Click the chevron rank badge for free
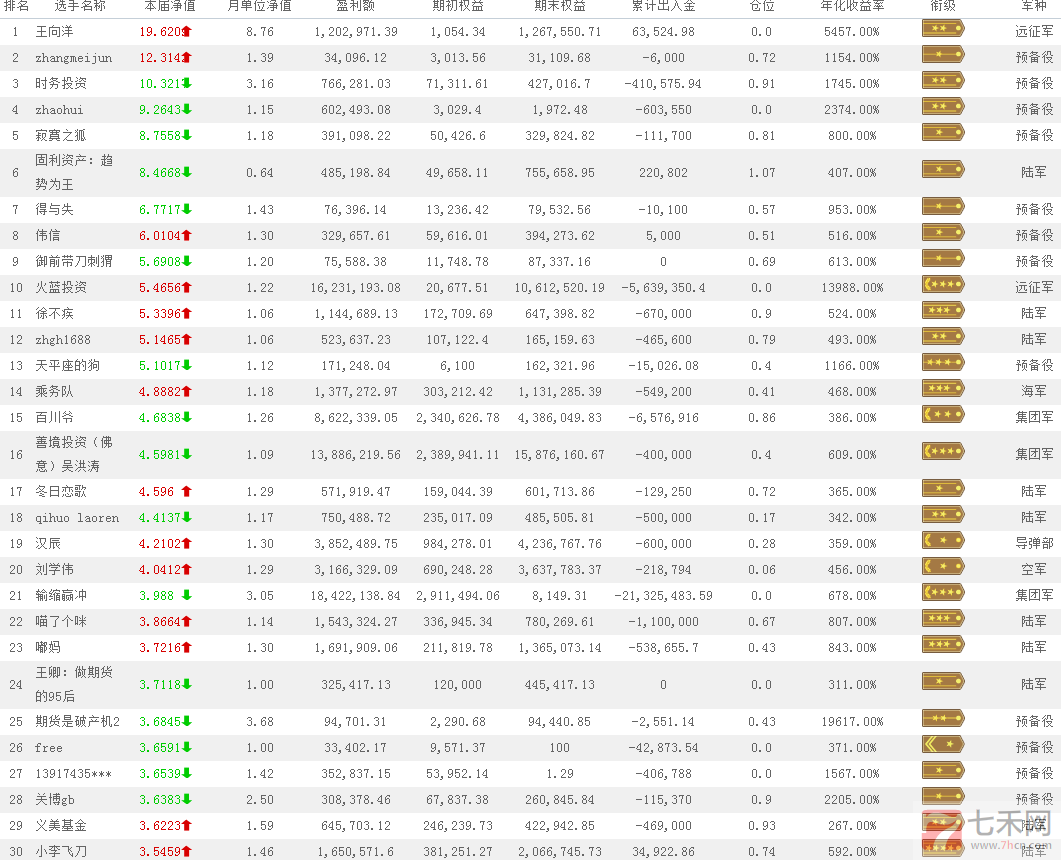1061x860 pixels. (x=943, y=745)
